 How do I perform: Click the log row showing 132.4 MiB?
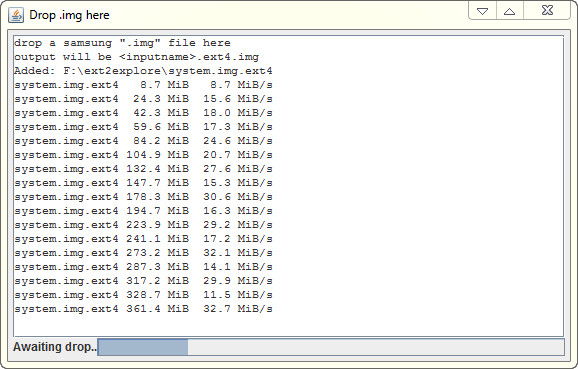click(x=143, y=169)
